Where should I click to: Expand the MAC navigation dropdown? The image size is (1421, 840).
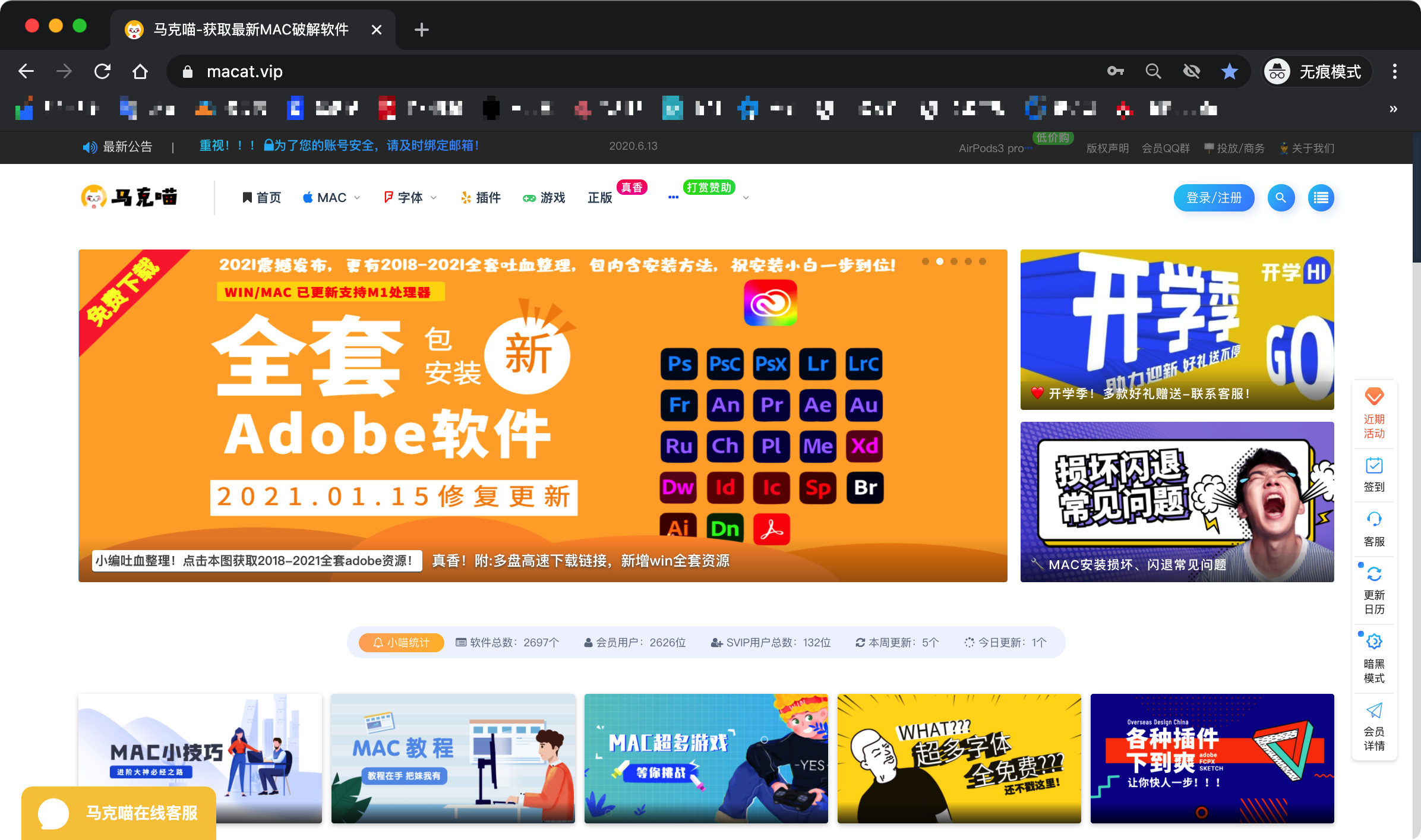click(x=331, y=198)
